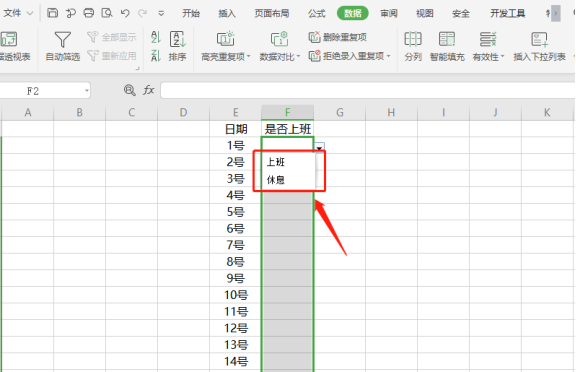The height and width of the screenshot is (372, 576).
Task: Open the Name Box dropdown arrow
Action: (87, 91)
